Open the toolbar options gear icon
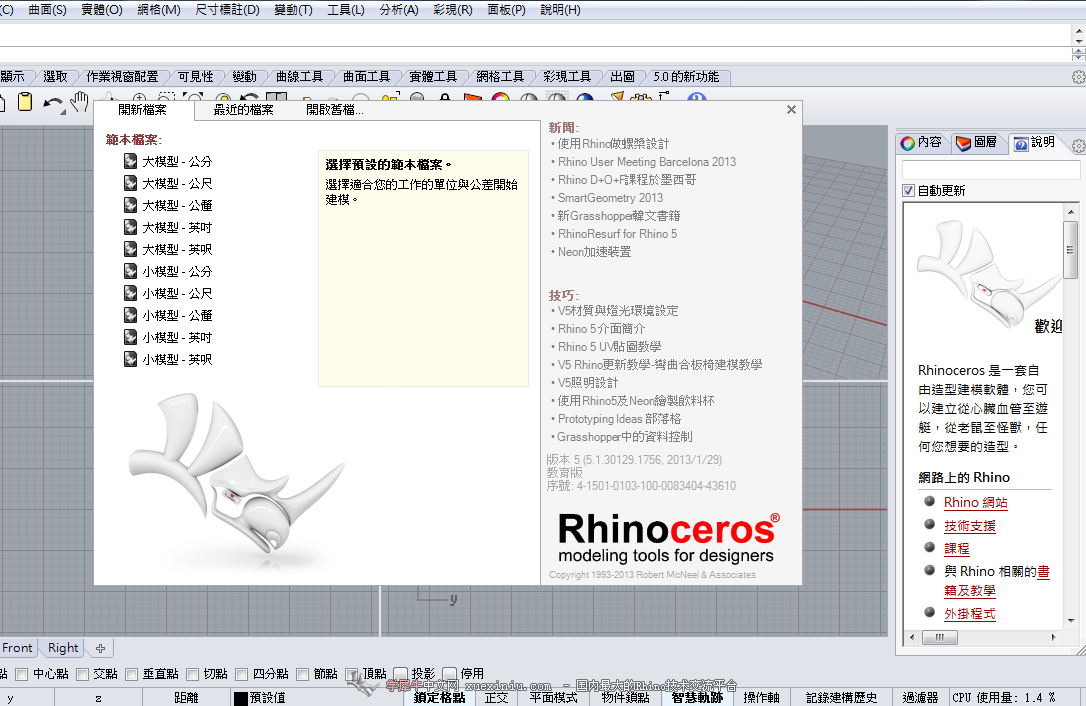1086x706 pixels. [1078, 77]
